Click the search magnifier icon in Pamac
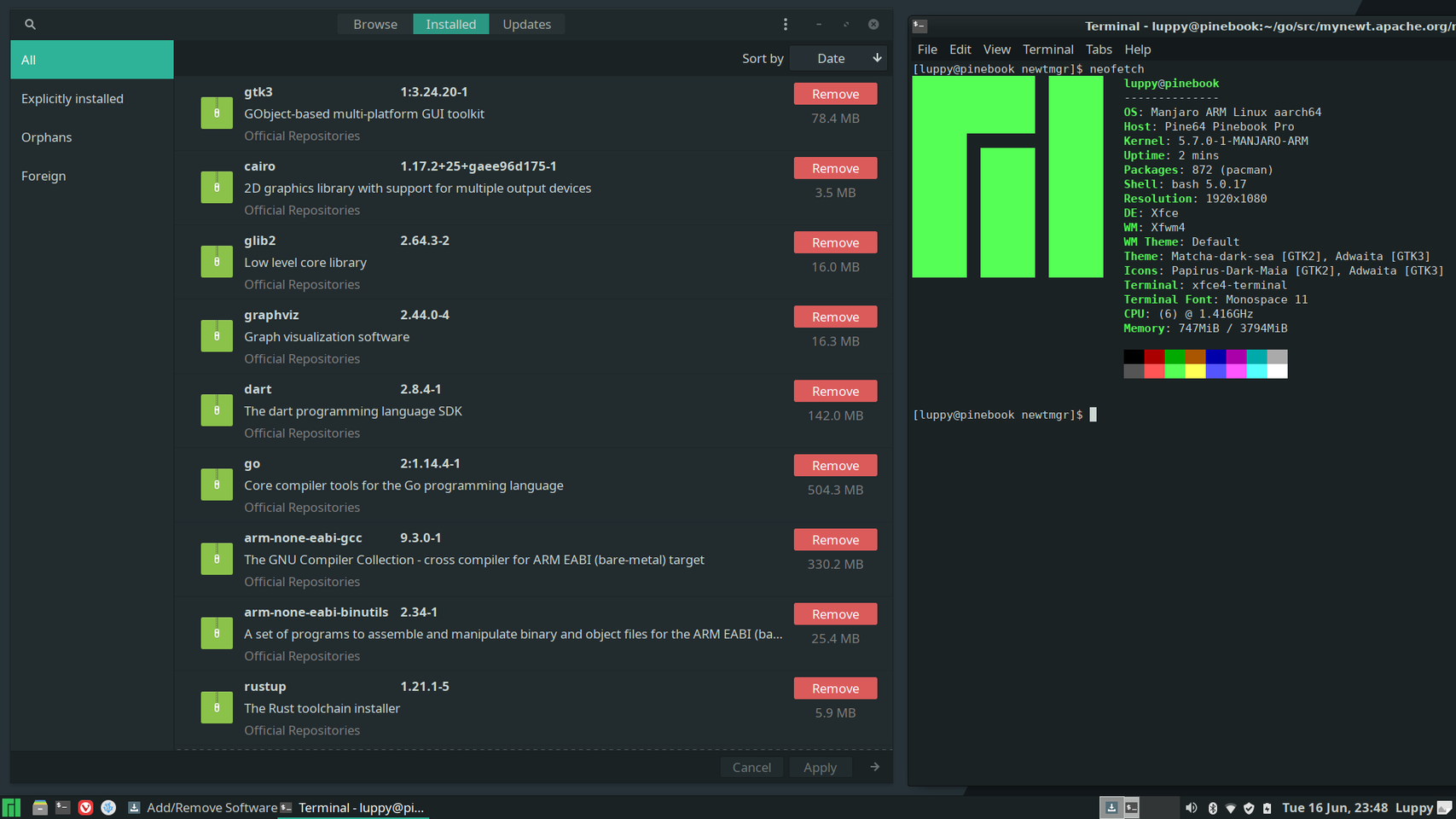The image size is (1456, 819). coord(30,25)
